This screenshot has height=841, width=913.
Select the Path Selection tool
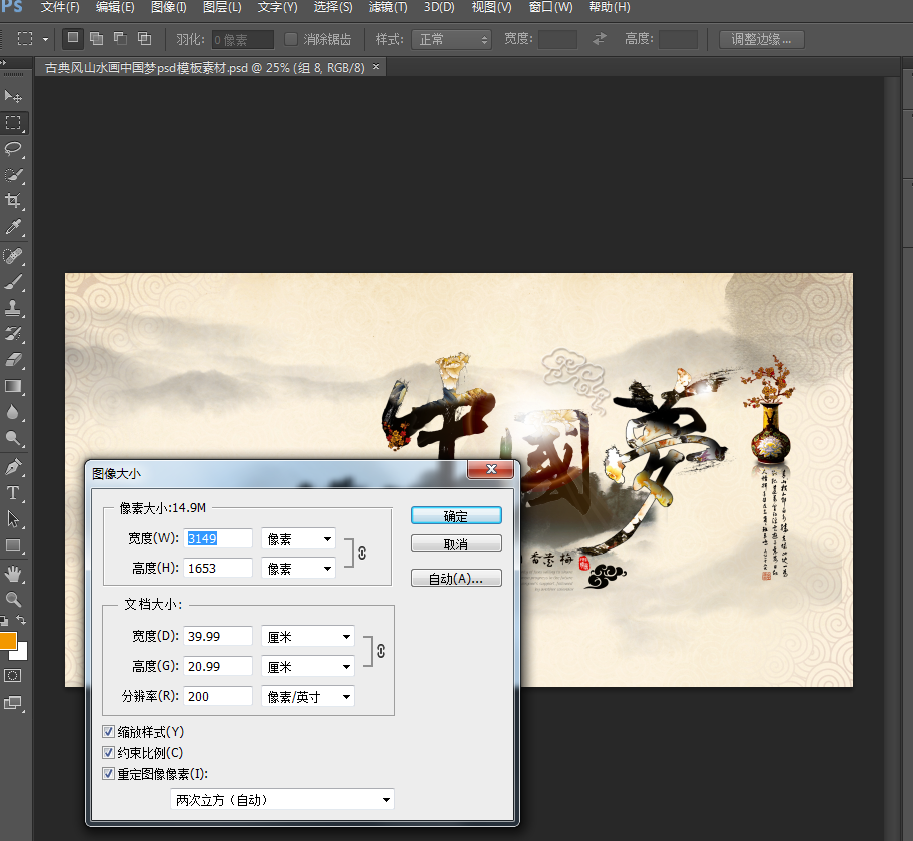point(13,519)
